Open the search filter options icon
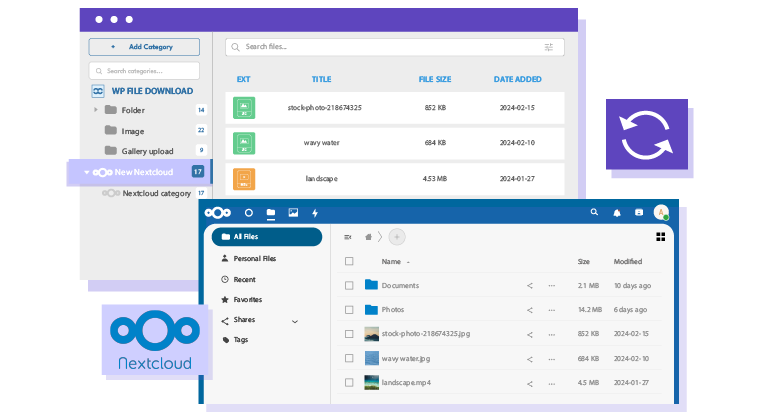Viewport: 760px width, 420px height. click(549, 47)
